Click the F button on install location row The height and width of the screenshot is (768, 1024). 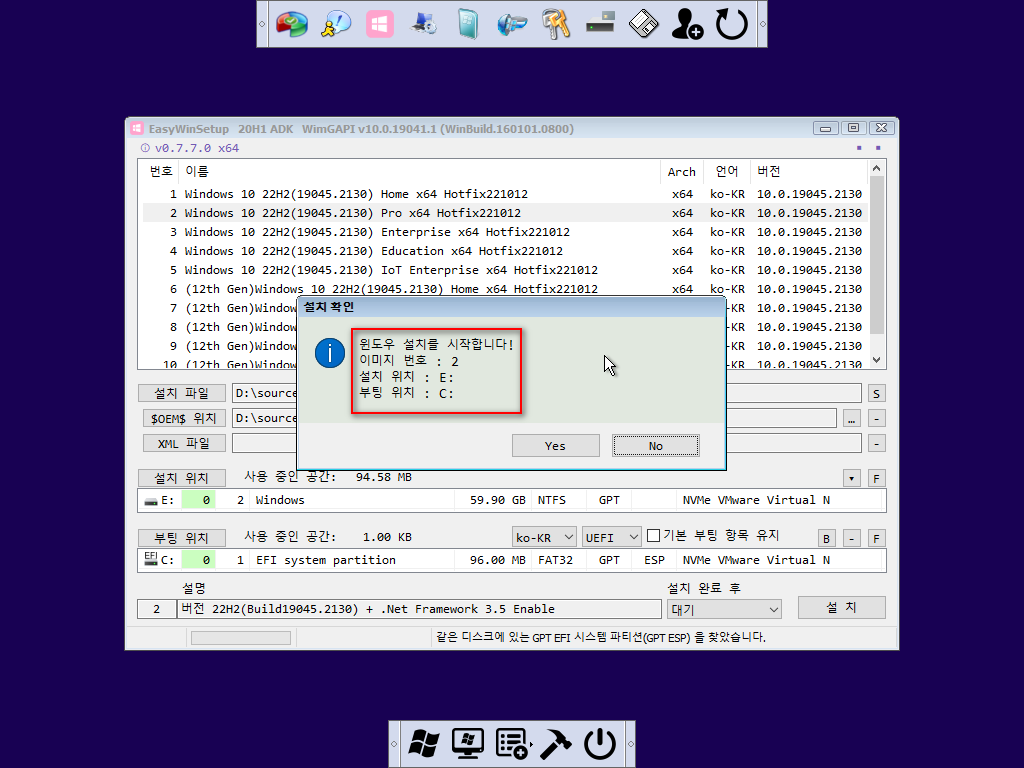point(876,478)
